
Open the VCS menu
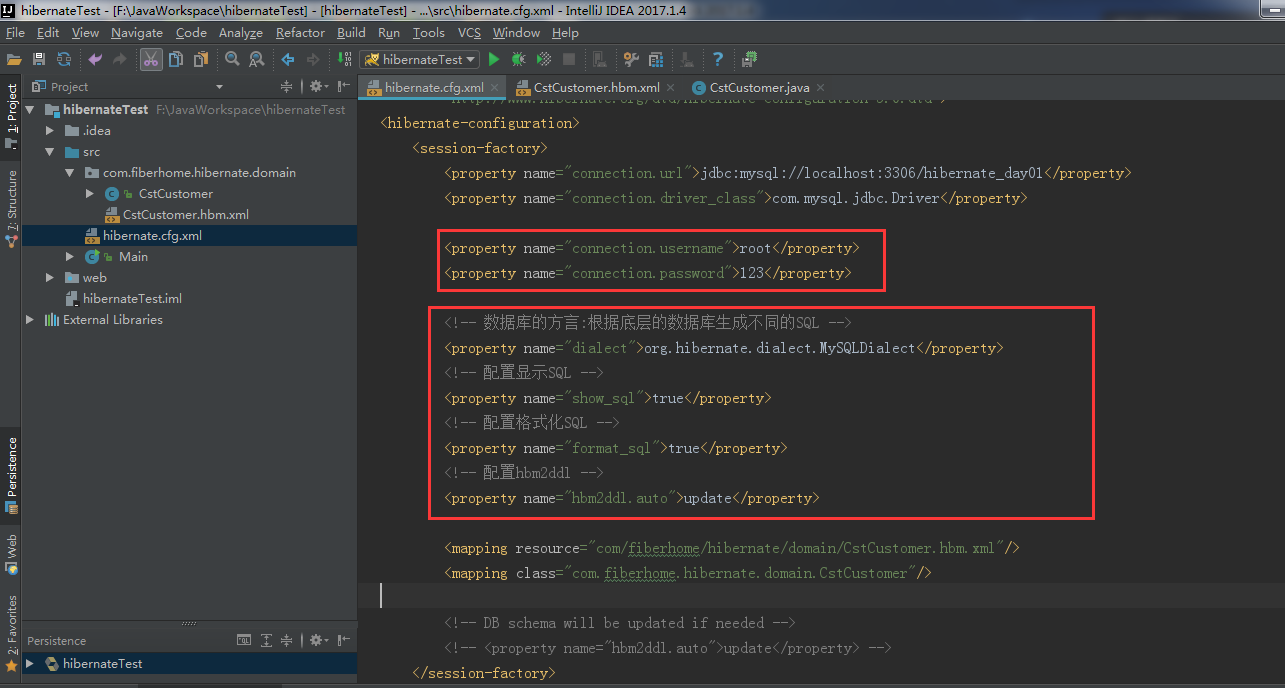469,33
